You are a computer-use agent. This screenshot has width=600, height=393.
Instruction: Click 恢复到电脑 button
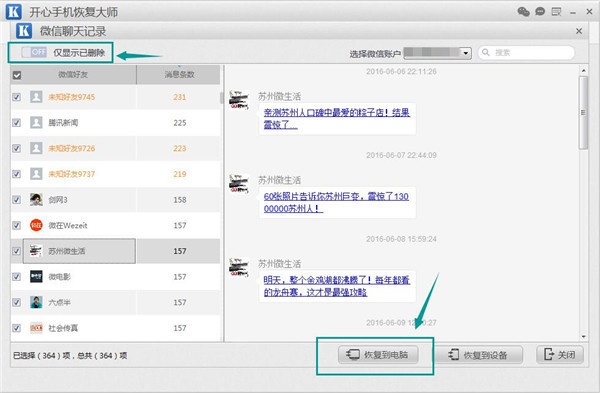click(378, 355)
